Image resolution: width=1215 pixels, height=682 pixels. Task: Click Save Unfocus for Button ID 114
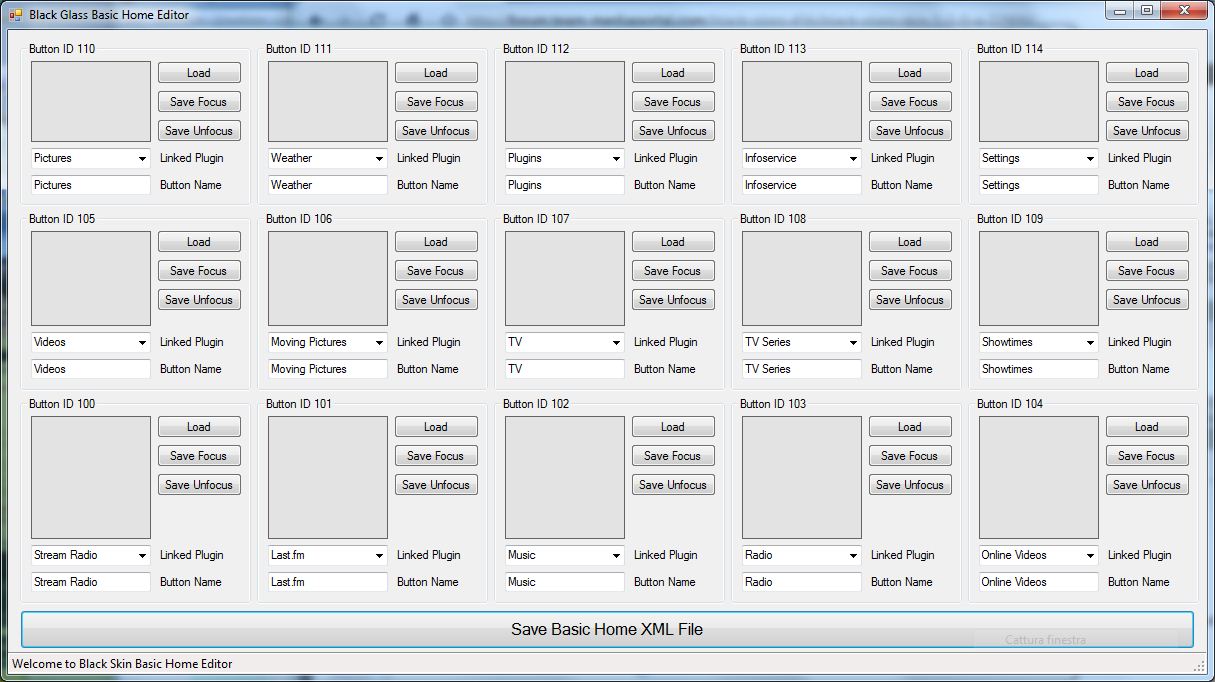pyautogui.click(x=1147, y=131)
